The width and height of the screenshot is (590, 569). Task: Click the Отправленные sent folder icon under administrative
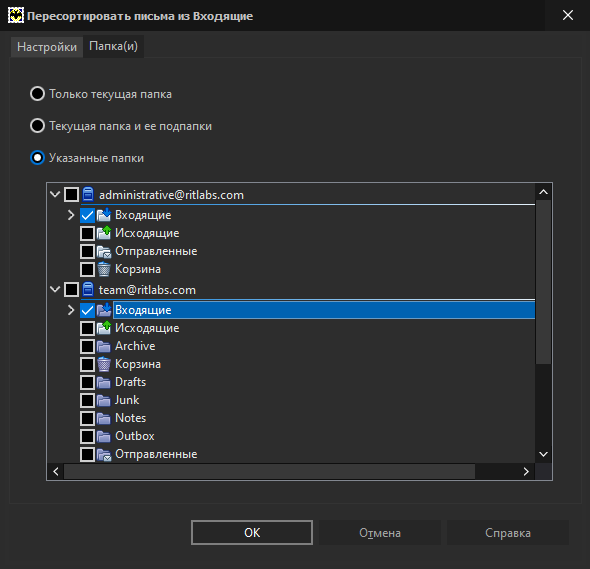pyautogui.click(x=104, y=251)
